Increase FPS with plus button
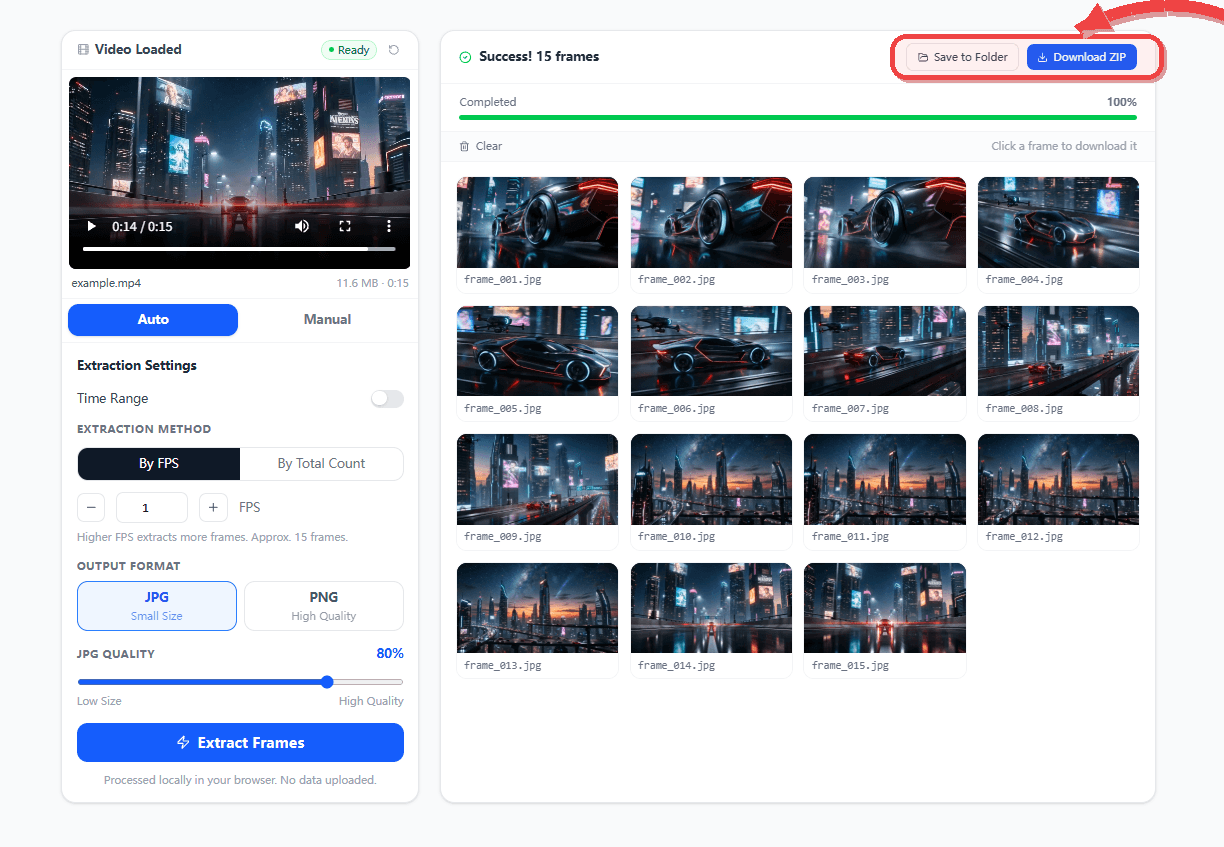This screenshot has height=847, width=1224. [x=213, y=508]
